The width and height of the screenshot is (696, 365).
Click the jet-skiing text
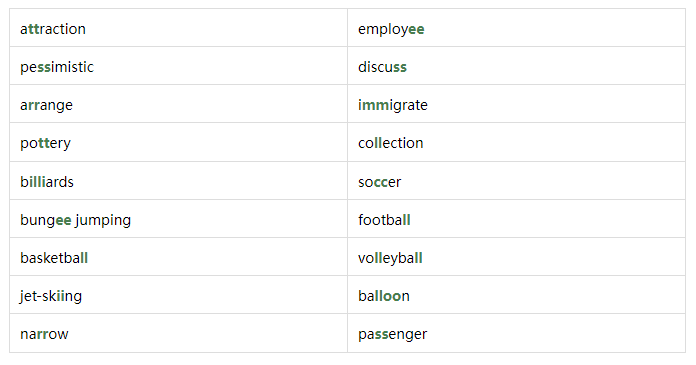click(51, 297)
